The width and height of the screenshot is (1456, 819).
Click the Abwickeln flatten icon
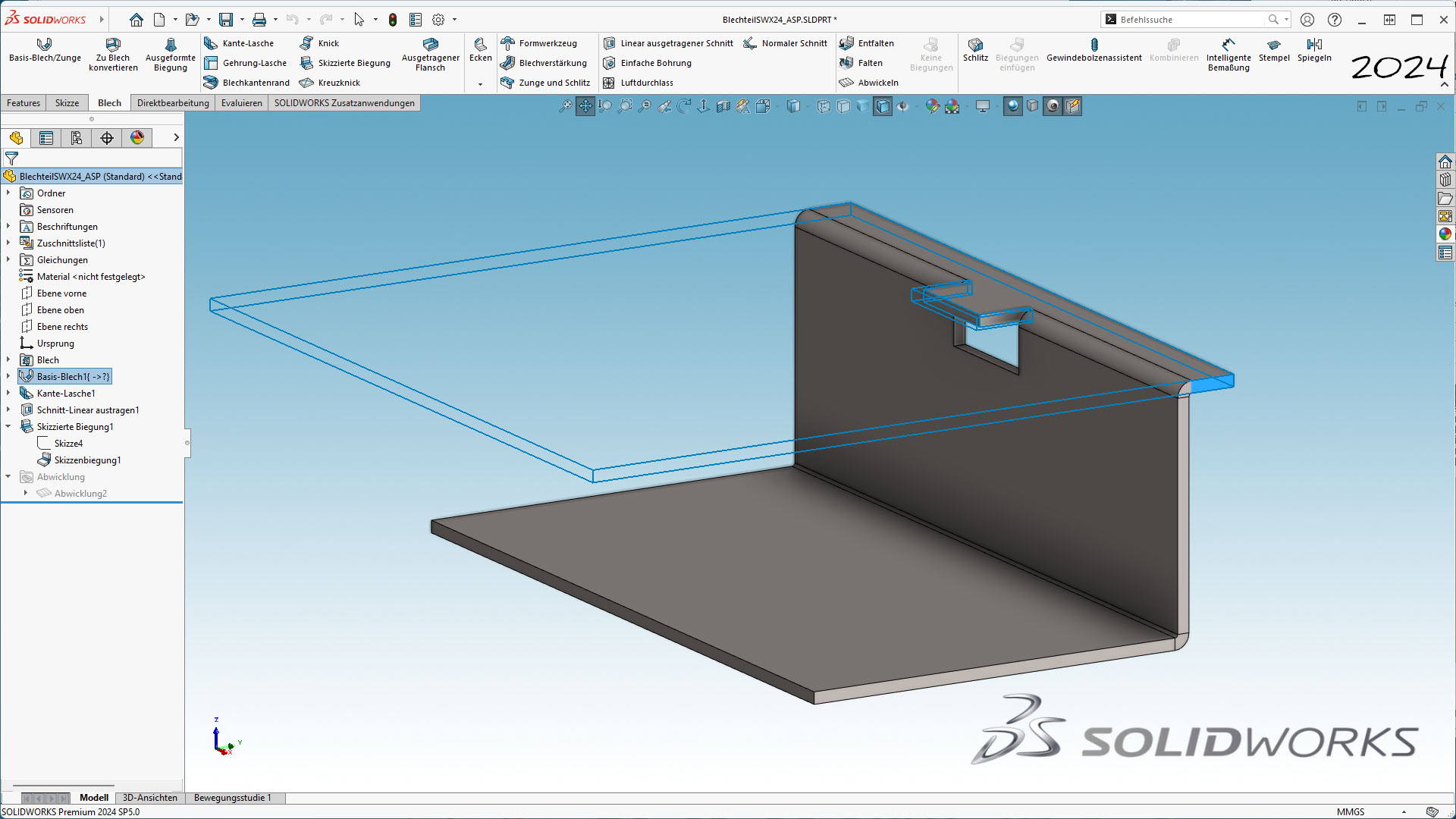click(846, 83)
